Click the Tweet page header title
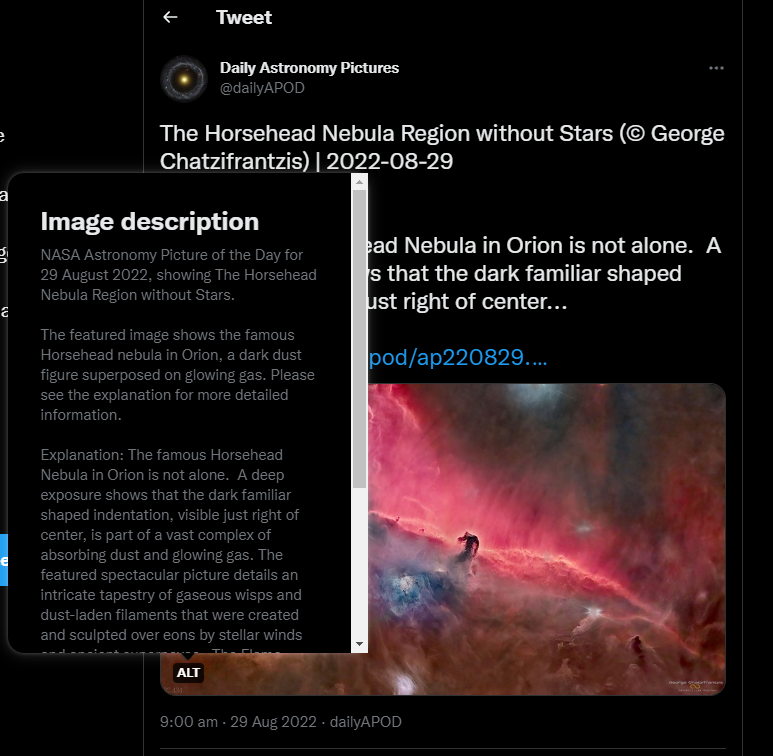Image resolution: width=773 pixels, height=756 pixels. (244, 17)
